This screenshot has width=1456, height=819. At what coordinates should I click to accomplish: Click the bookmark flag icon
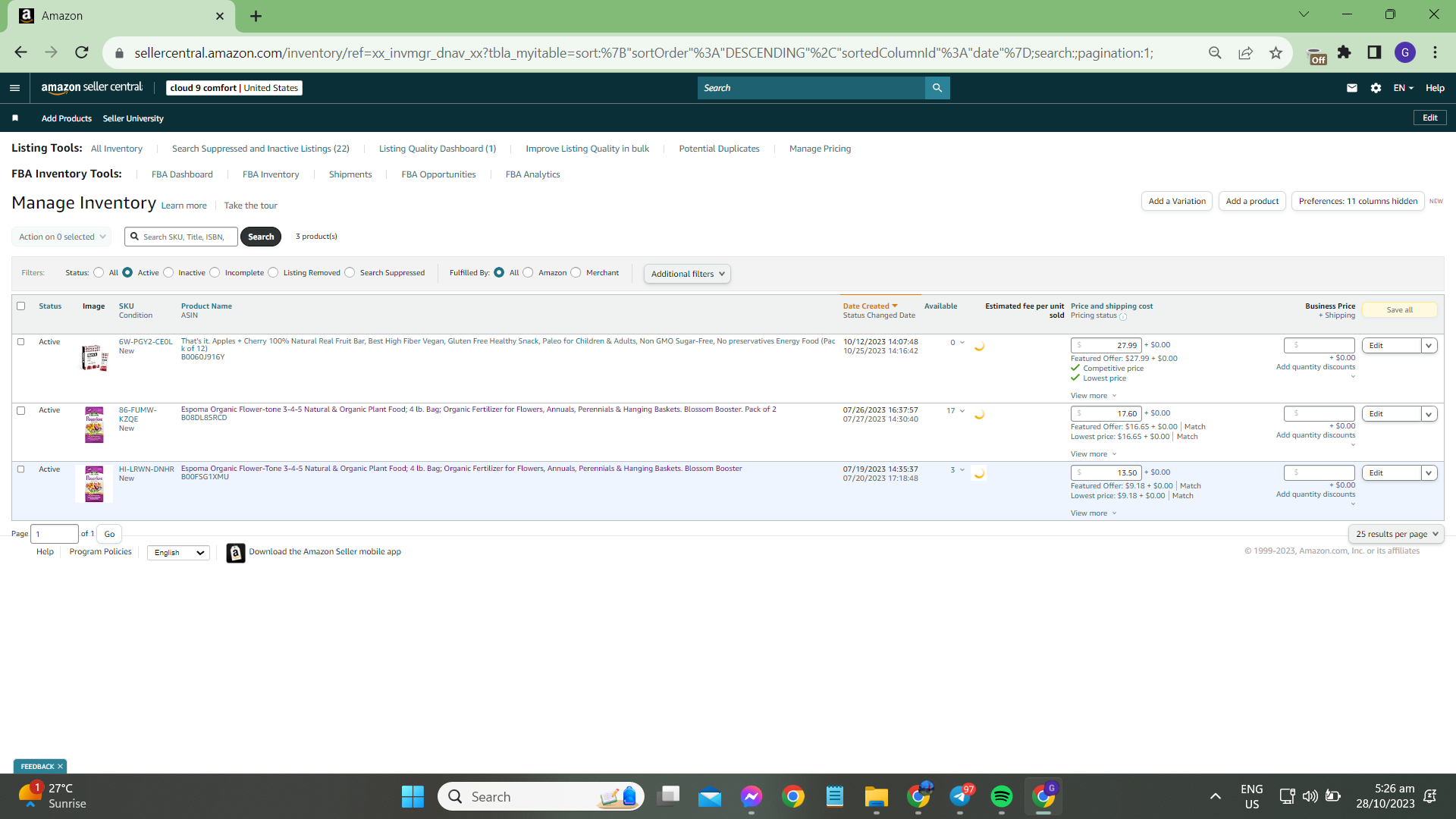click(15, 118)
